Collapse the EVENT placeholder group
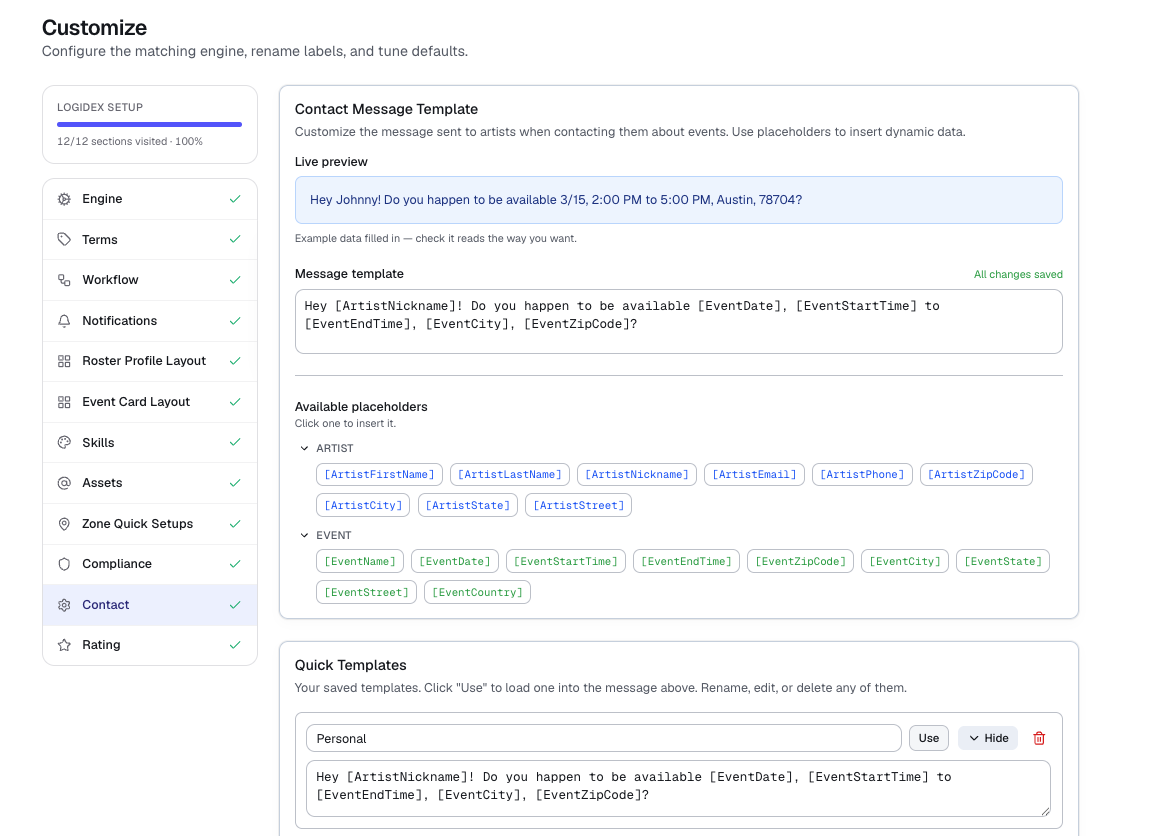Image resolution: width=1169 pixels, height=836 pixels. 304,535
